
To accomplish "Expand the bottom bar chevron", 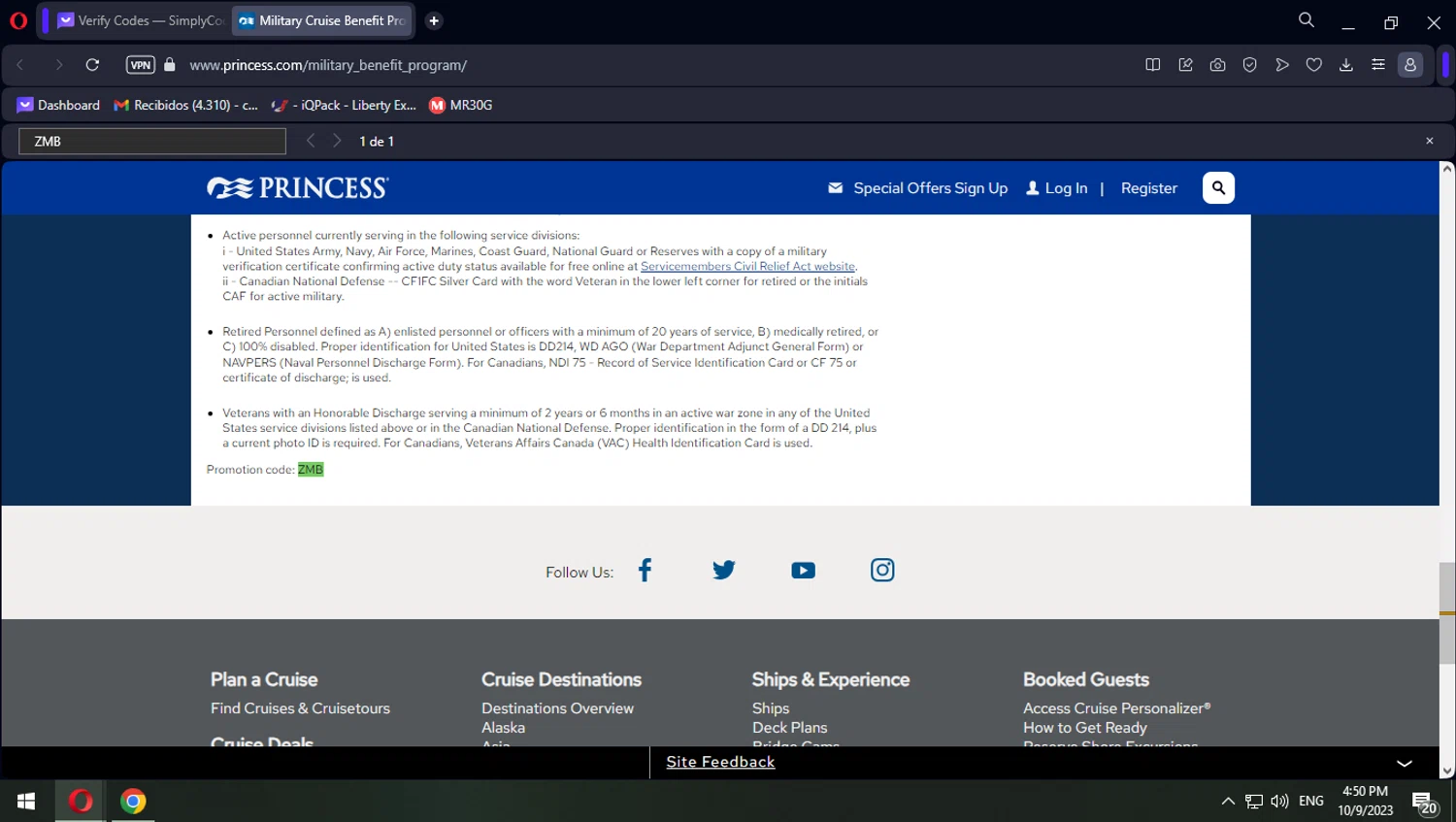I will pyautogui.click(x=1404, y=763).
